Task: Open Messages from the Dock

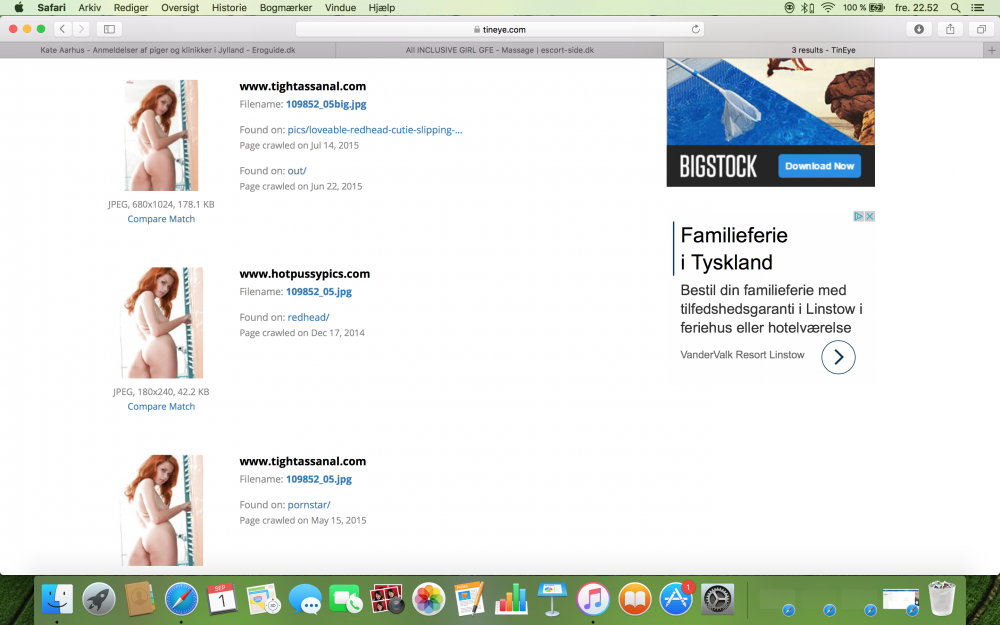Action: coord(305,599)
